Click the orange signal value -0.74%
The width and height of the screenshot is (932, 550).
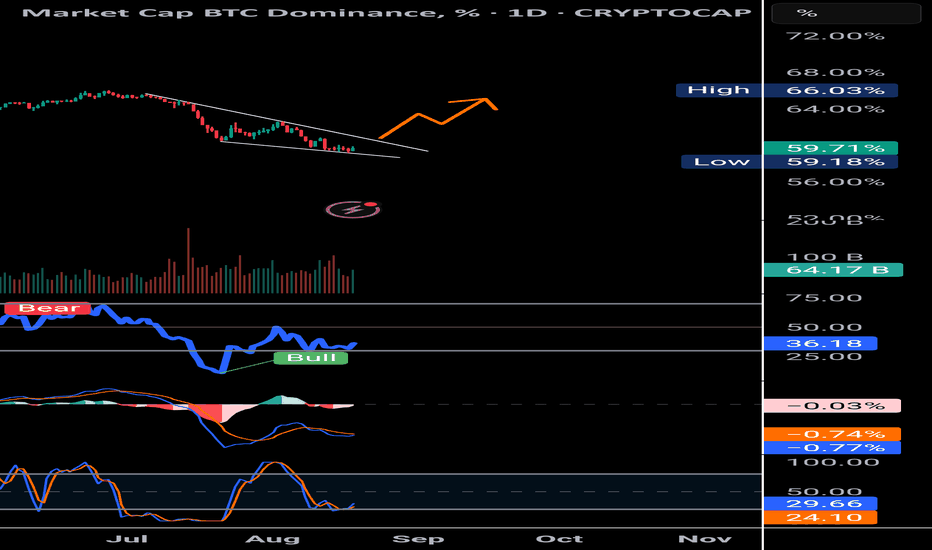click(832, 434)
